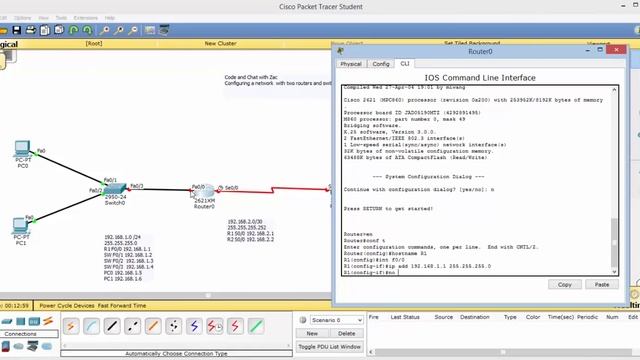Viewport: 640px width, 360px height.
Task: Select the green Octal cable icon
Action: pyautogui.click(x=256, y=326)
